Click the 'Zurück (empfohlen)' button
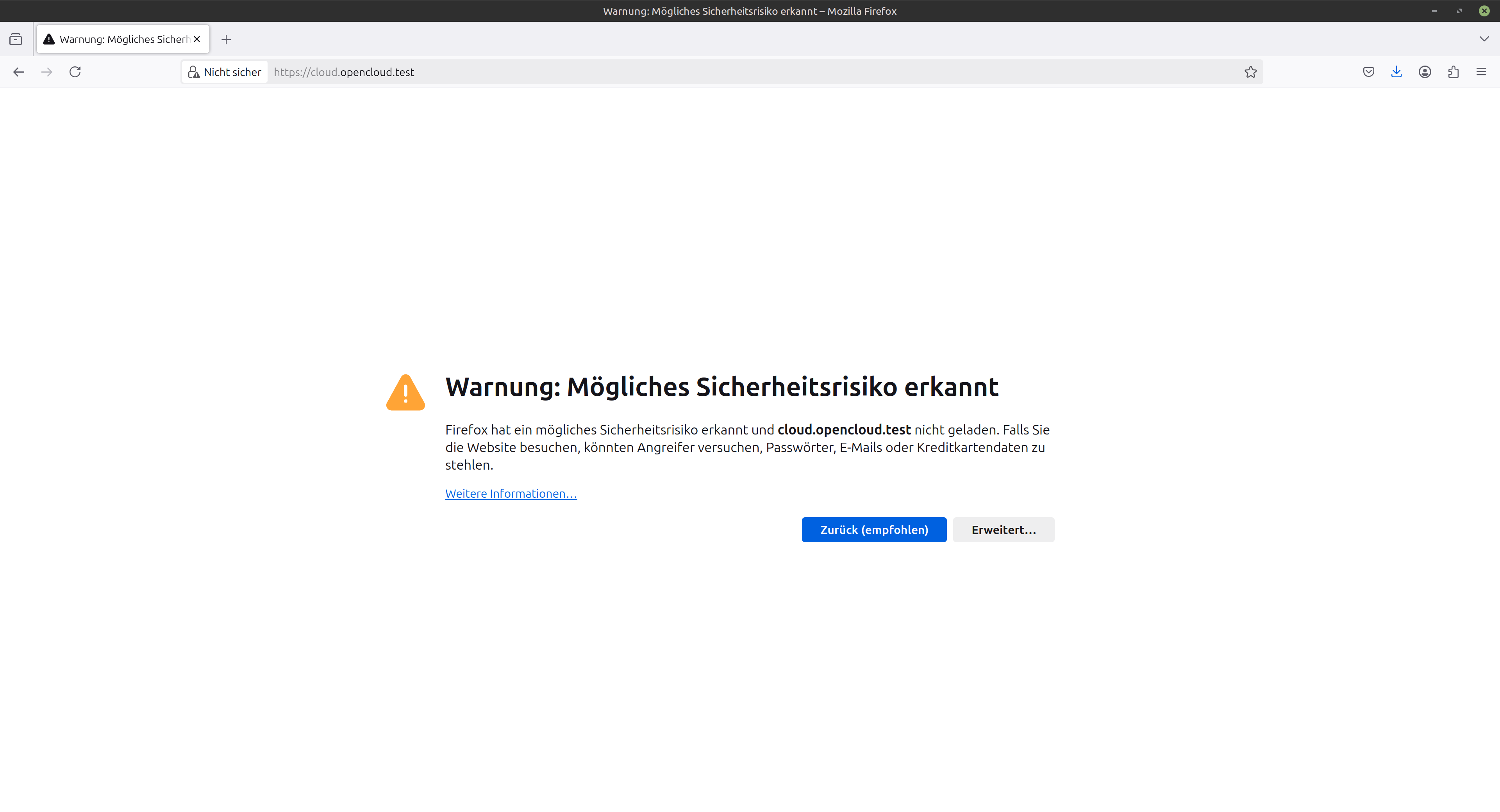The height and width of the screenshot is (812, 1500). [874, 530]
